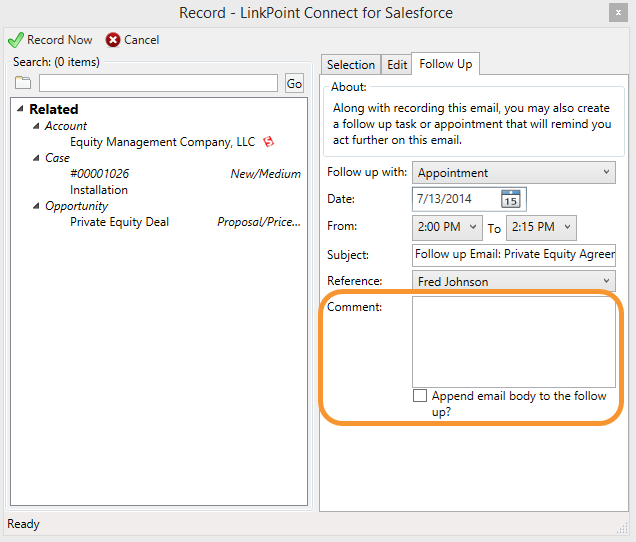636x542 pixels.
Task: Open the calendar date picker icon
Action: point(510,199)
